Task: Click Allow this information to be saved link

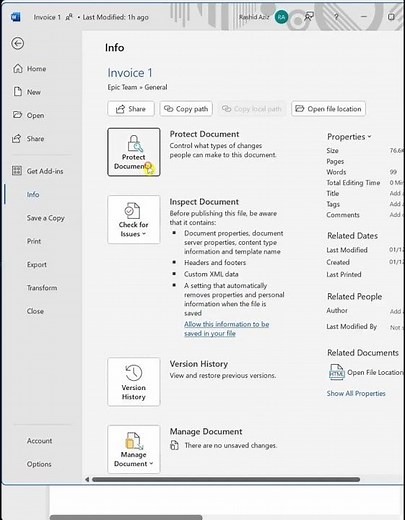Action: click(x=227, y=329)
